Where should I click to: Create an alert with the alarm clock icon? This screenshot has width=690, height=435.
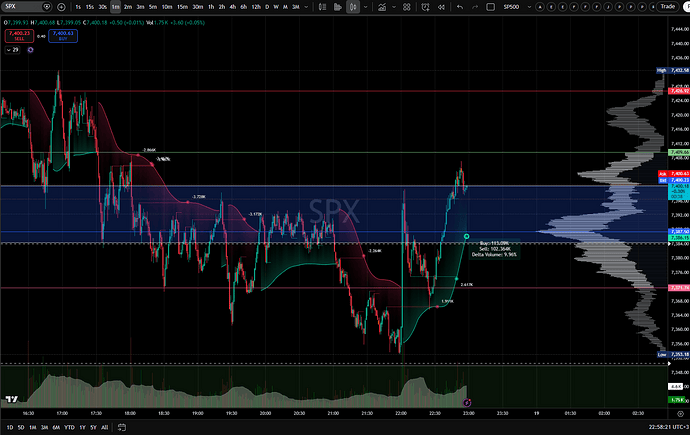point(425,7)
